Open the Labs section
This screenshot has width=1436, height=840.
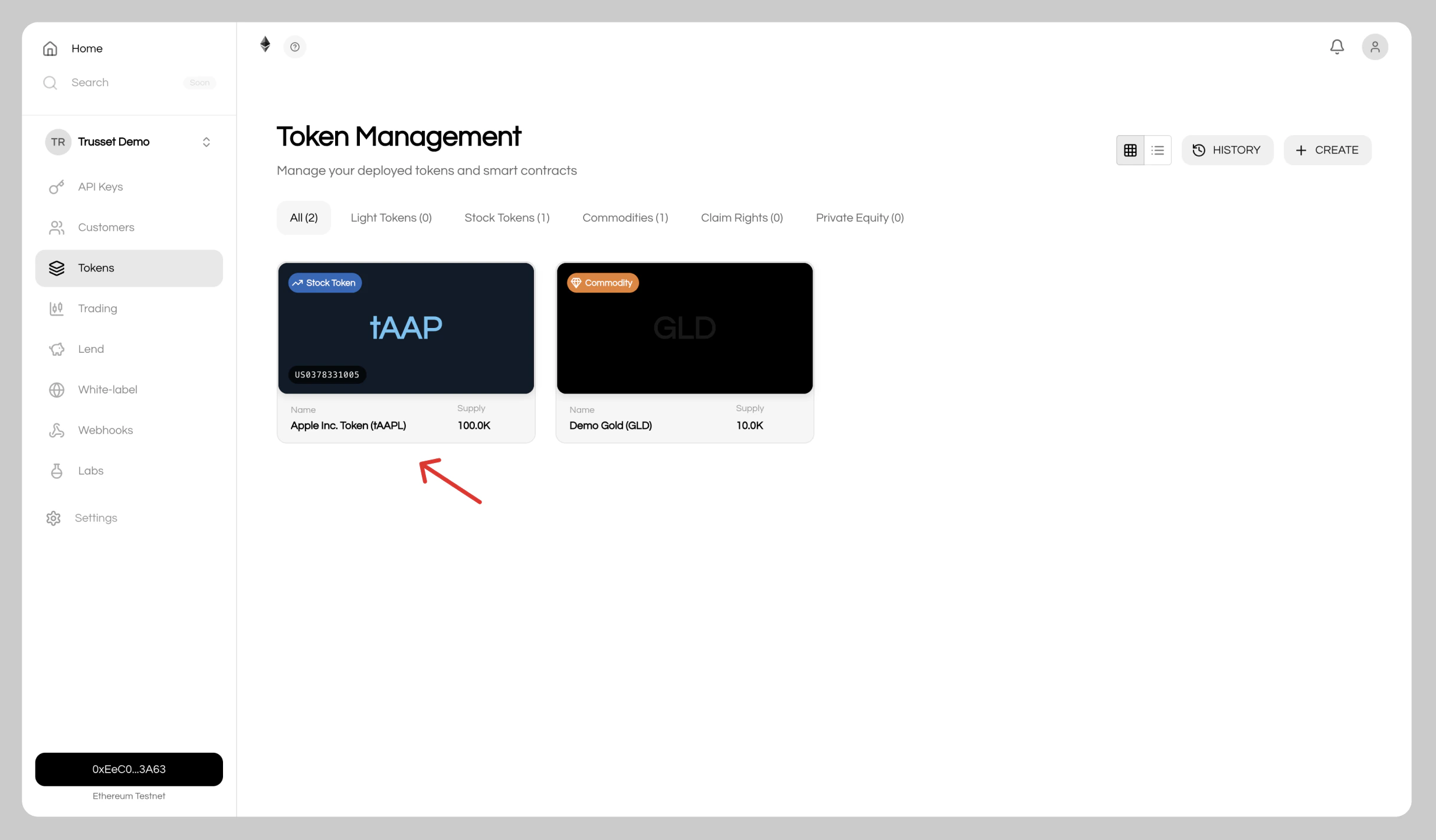[x=90, y=470]
